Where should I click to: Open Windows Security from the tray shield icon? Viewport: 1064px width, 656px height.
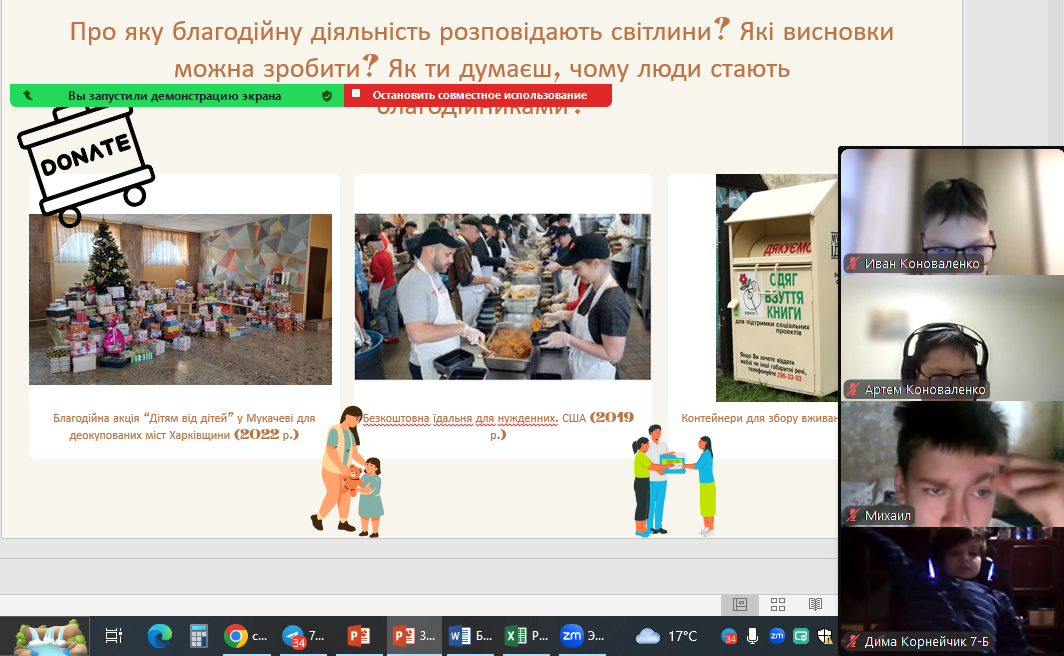[825, 636]
